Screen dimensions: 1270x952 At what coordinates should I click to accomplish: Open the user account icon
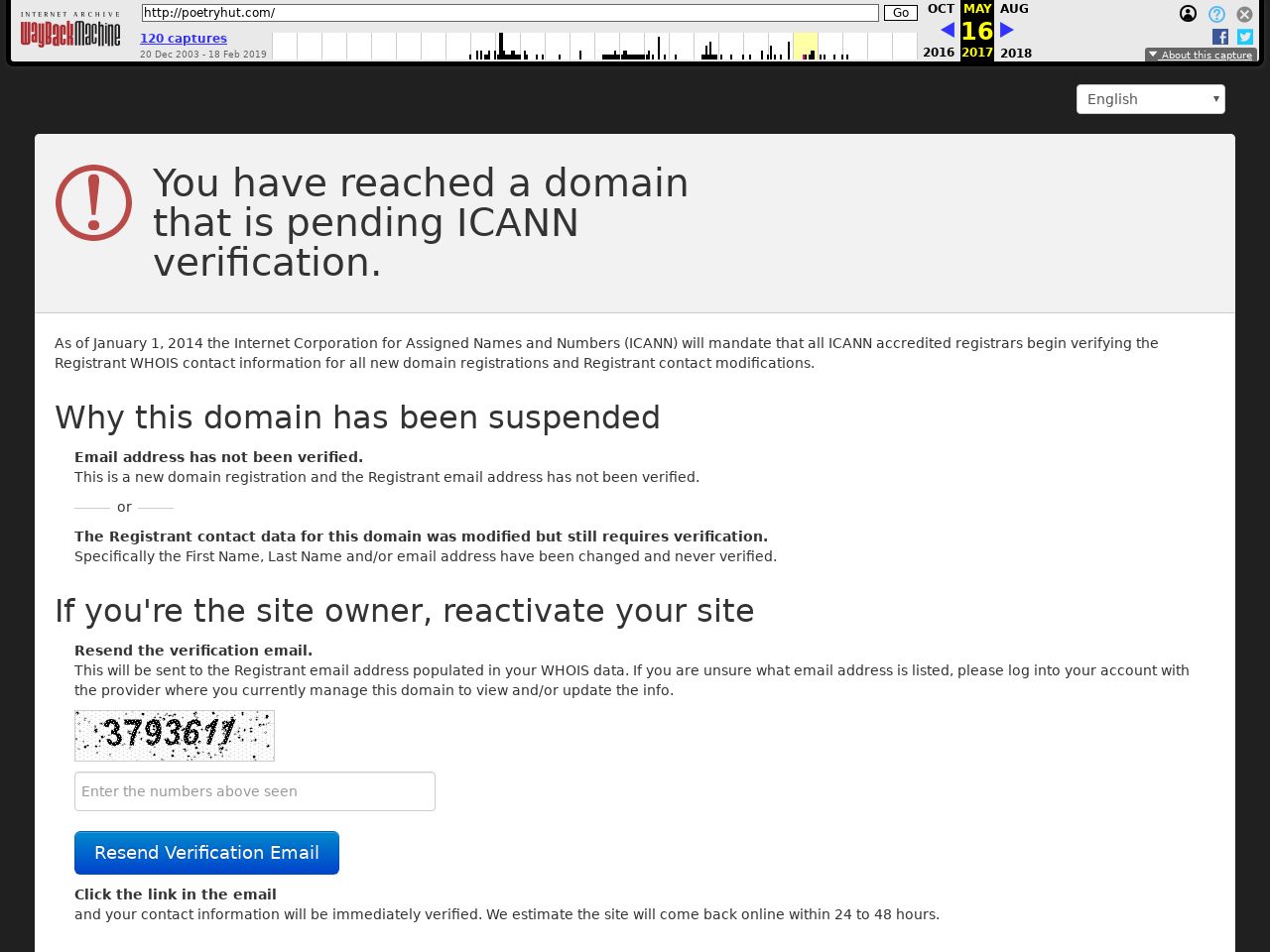click(1188, 14)
